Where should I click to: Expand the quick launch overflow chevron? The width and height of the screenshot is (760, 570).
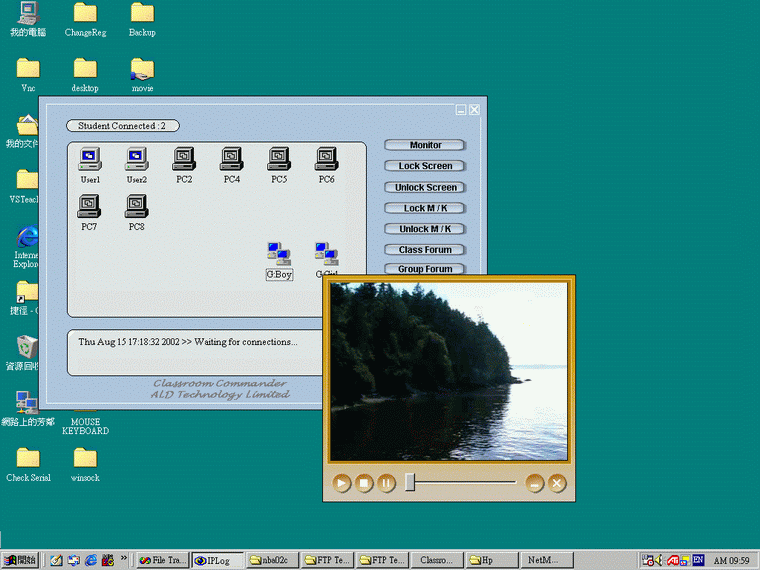pyautogui.click(x=124, y=558)
